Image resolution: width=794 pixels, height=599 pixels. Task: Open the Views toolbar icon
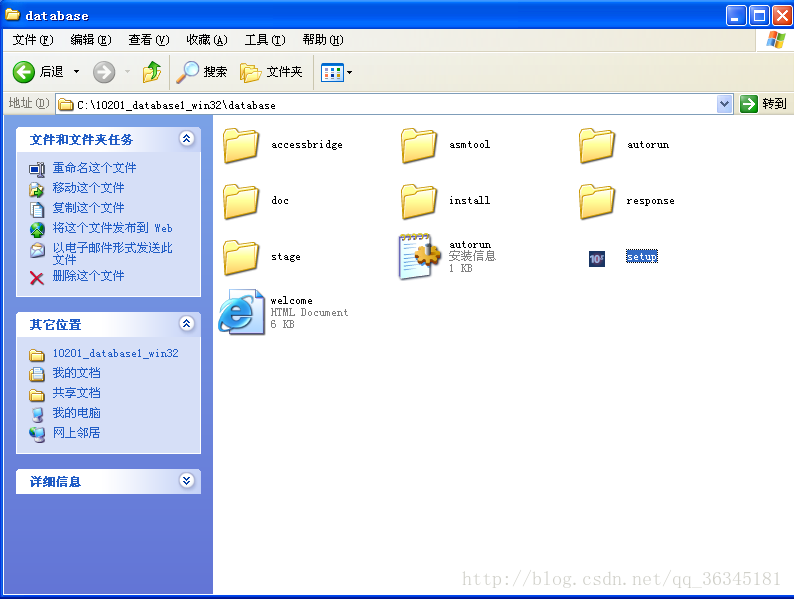332,72
